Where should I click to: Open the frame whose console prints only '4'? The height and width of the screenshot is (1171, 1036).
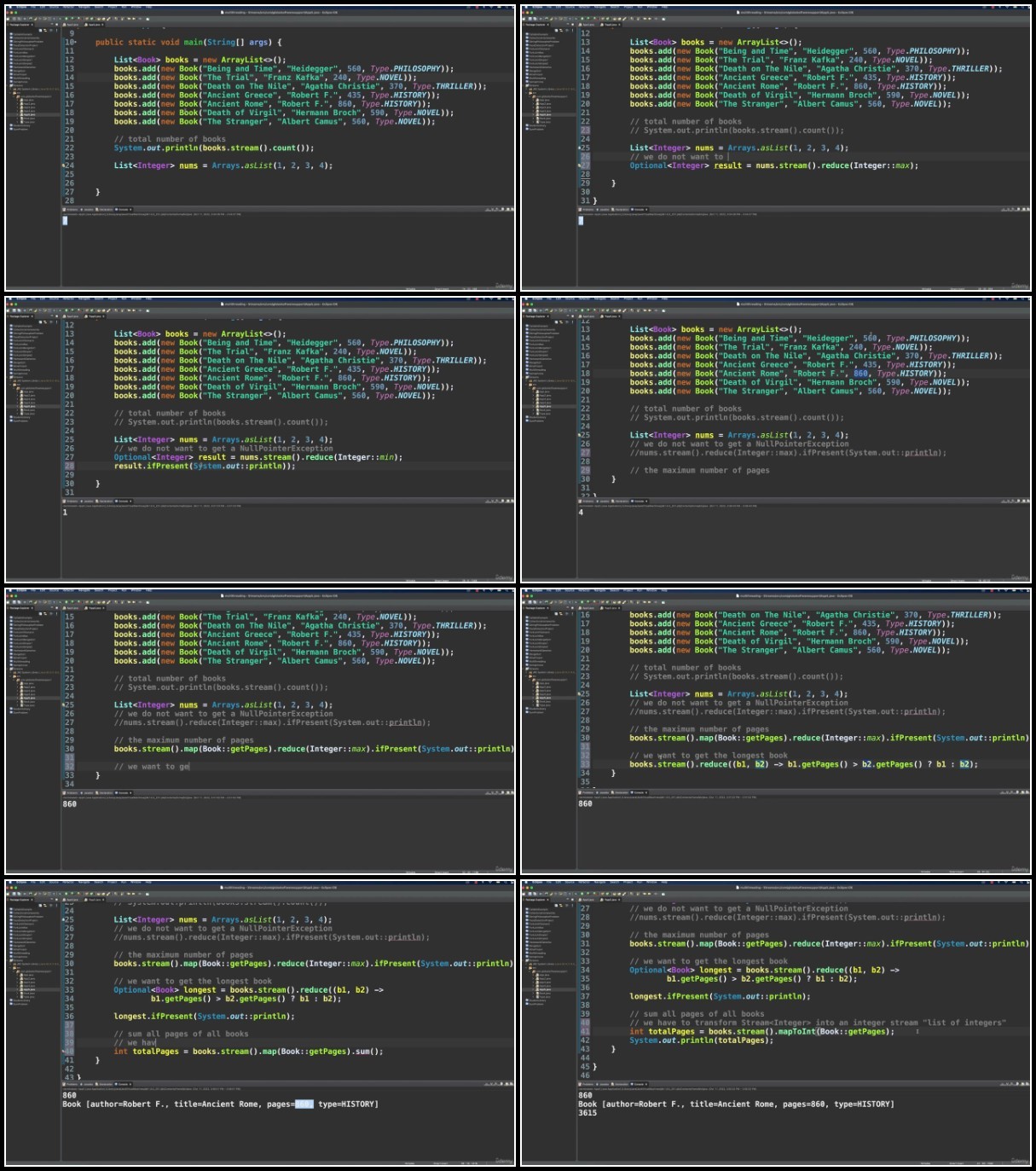(776, 439)
